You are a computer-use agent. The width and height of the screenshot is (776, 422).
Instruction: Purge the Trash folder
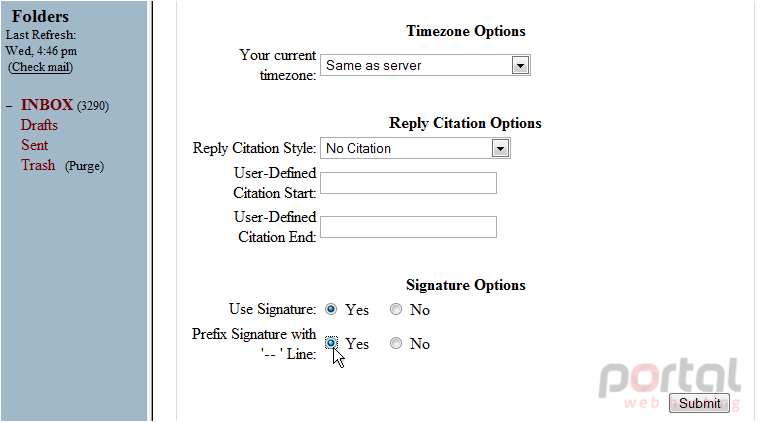[84, 166]
